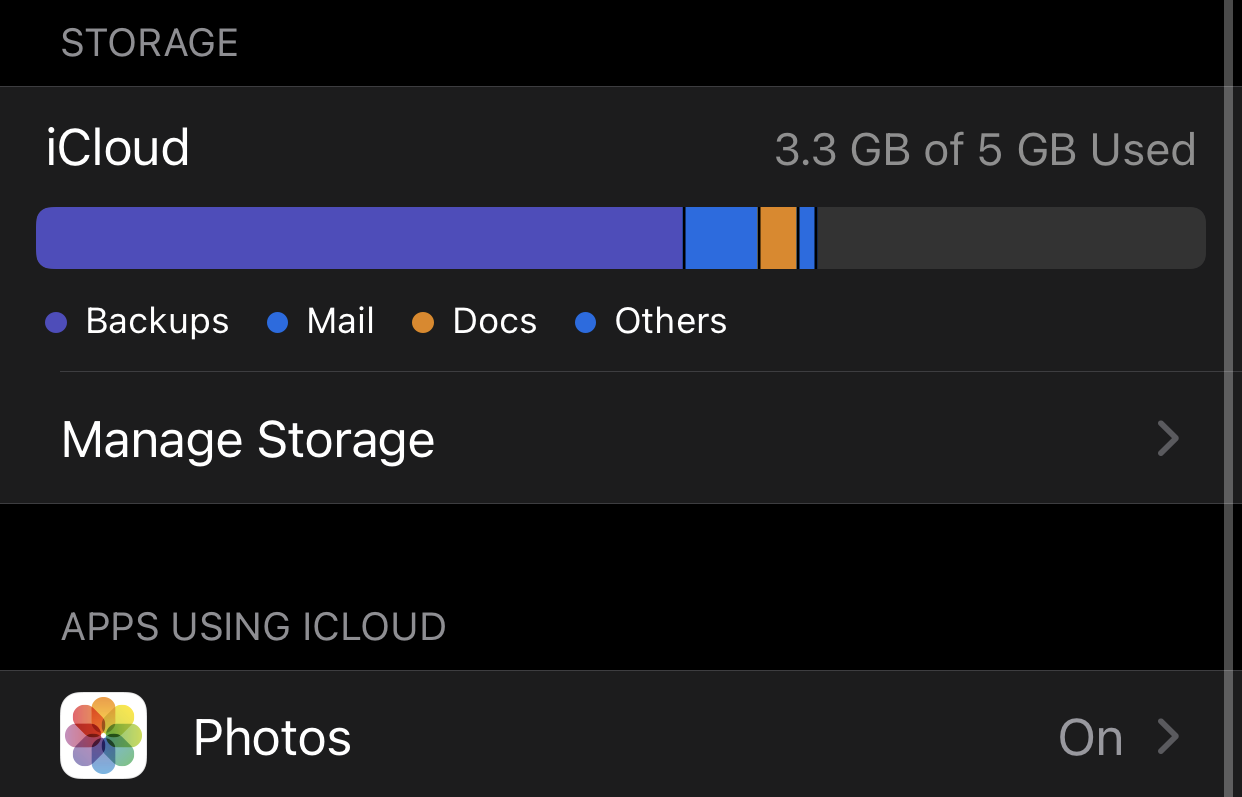Select the APPS USING ICLOUD section header
This screenshot has width=1242, height=797.
pyautogui.click(x=254, y=627)
